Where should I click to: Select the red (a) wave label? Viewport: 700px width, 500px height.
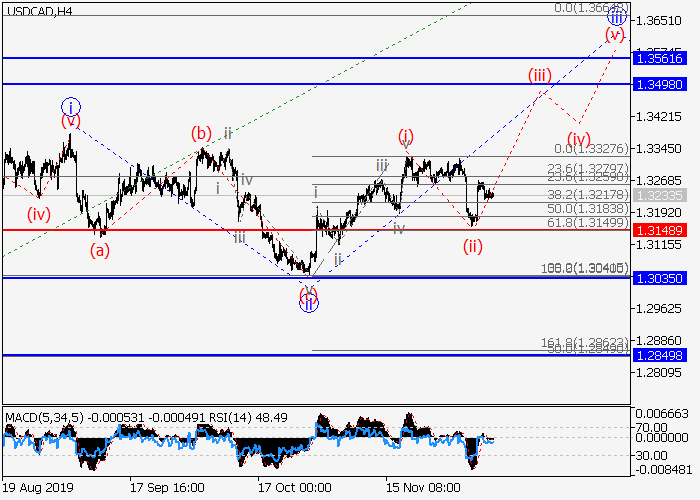pyautogui.click(x=100, y=251)
